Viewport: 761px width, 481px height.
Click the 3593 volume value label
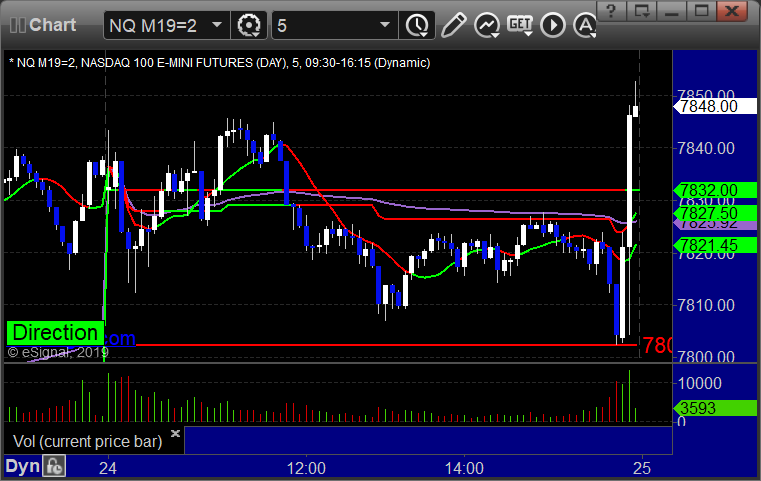pyautogui.click(x=715, y=408)
